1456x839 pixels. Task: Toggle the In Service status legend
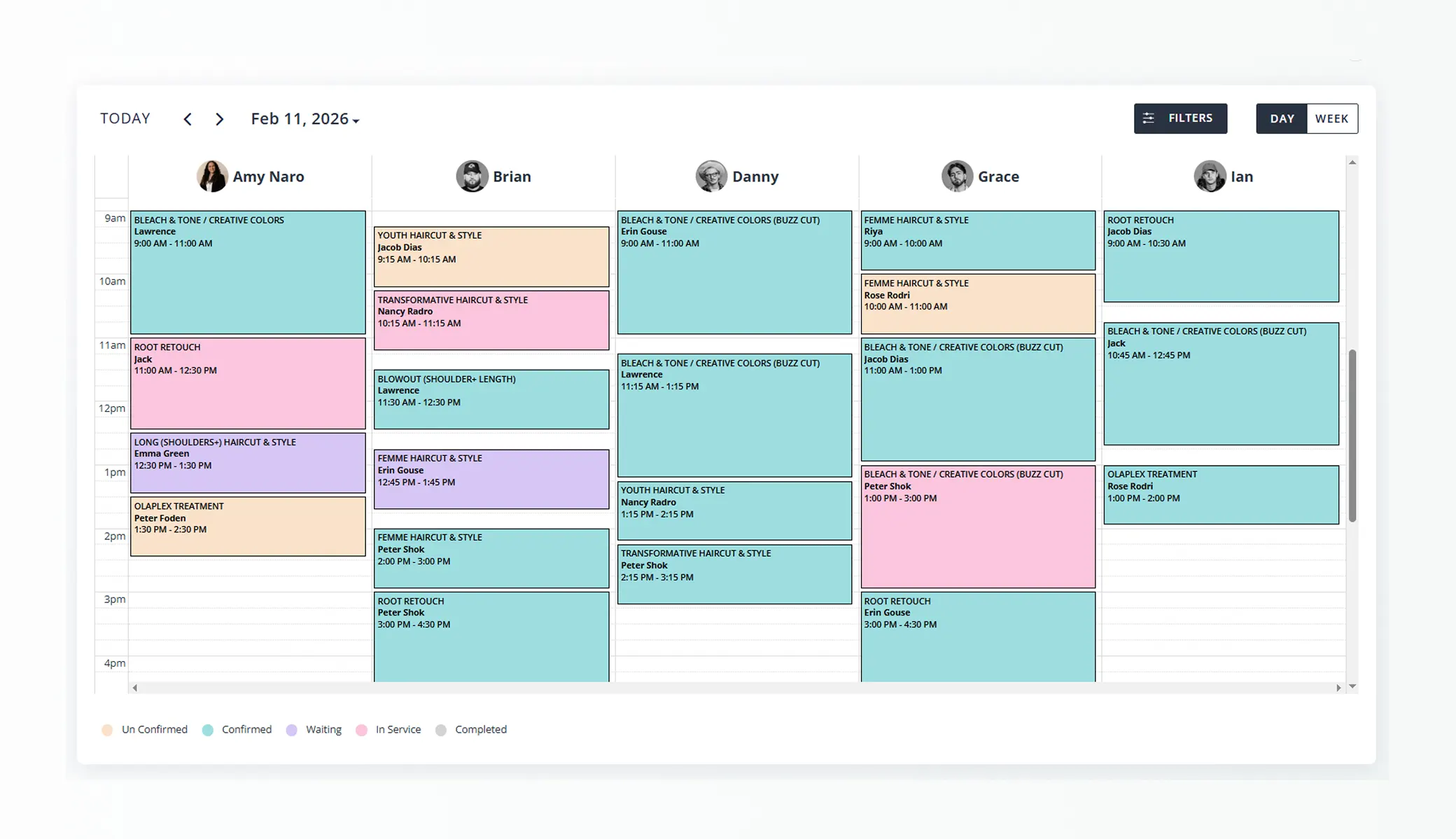[388, 730]
